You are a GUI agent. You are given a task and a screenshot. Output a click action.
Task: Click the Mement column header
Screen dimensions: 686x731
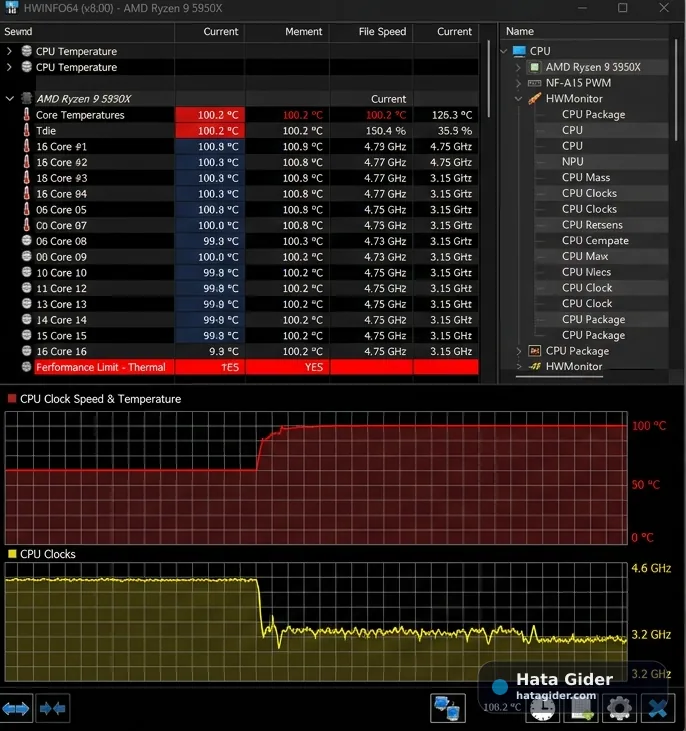pos(303,31)
